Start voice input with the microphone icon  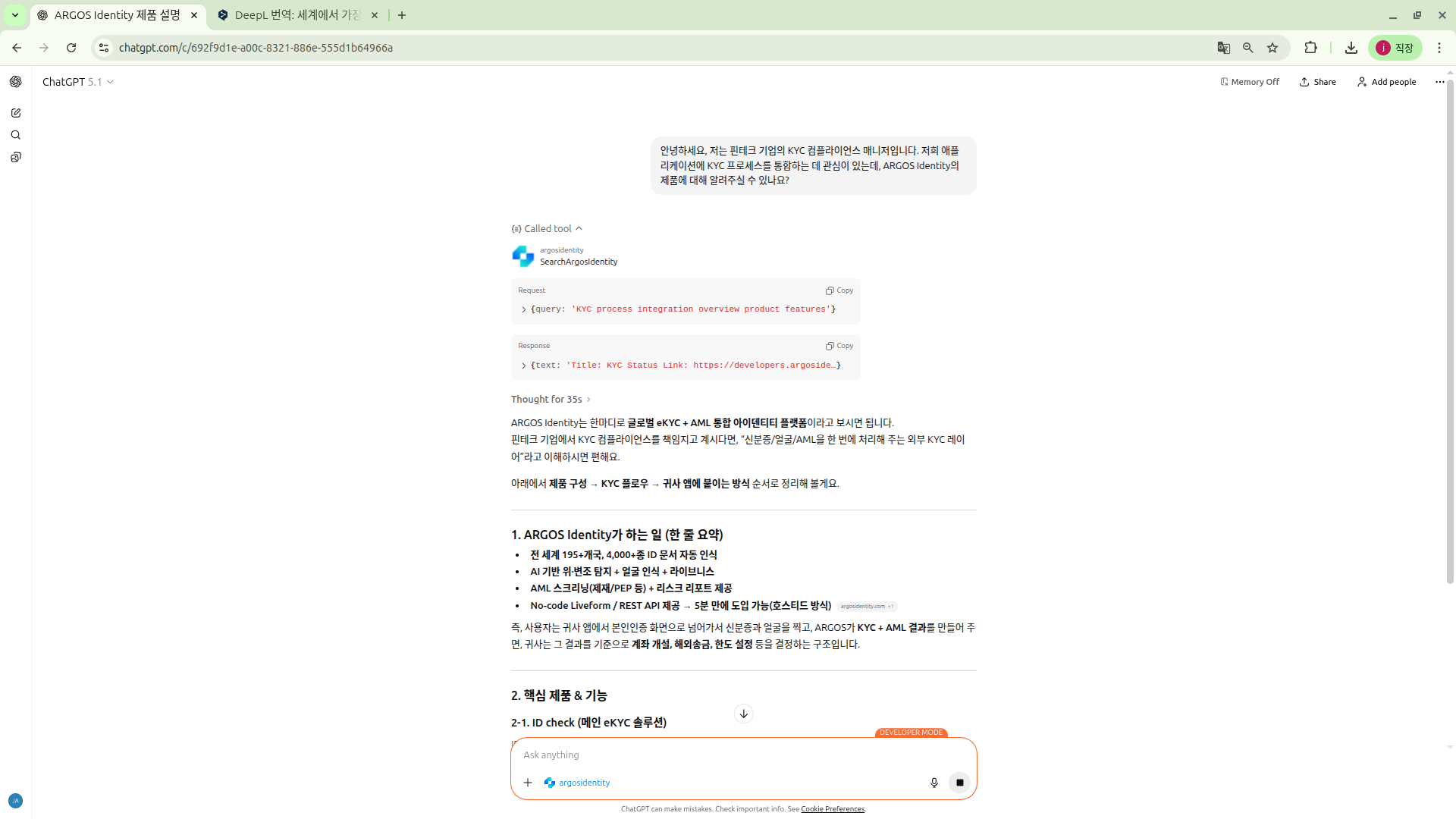click(934, 782)
